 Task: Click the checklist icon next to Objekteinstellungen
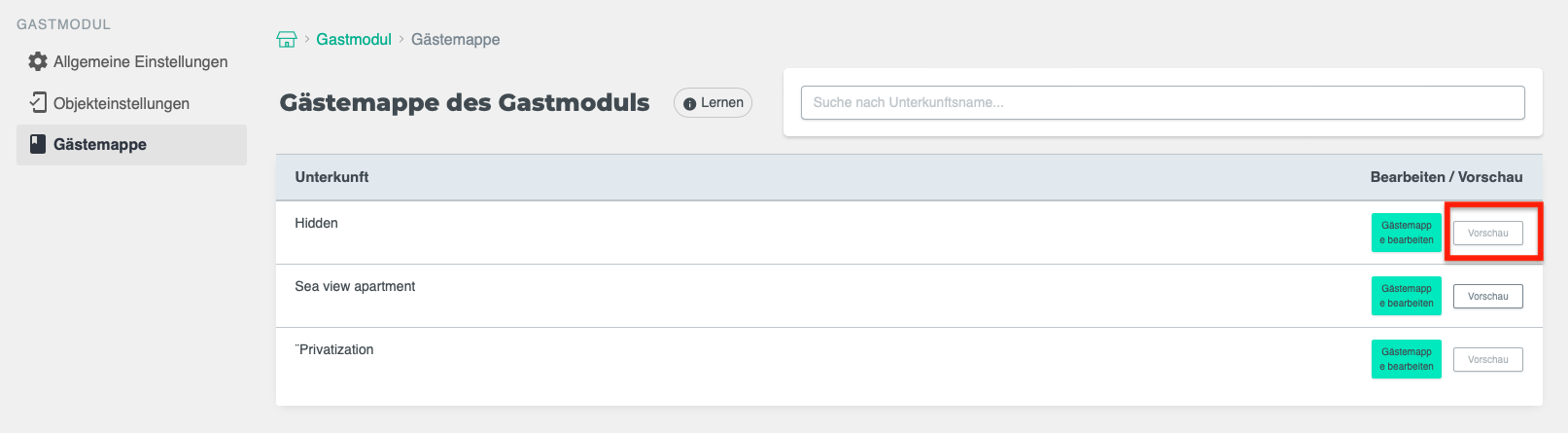tap(38, 102)
